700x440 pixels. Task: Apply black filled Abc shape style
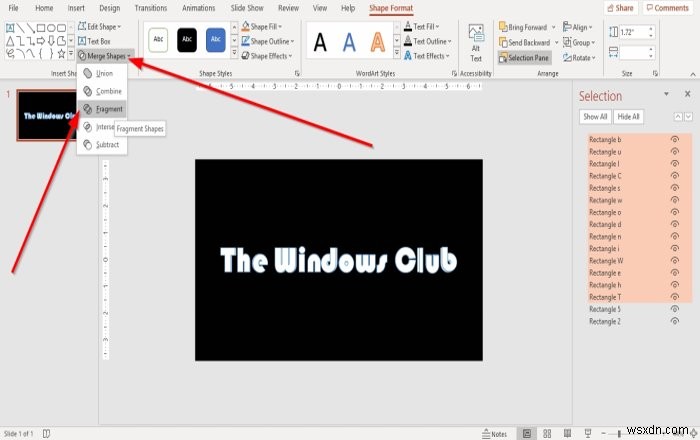pyautogui.click(x=187, y=39)
